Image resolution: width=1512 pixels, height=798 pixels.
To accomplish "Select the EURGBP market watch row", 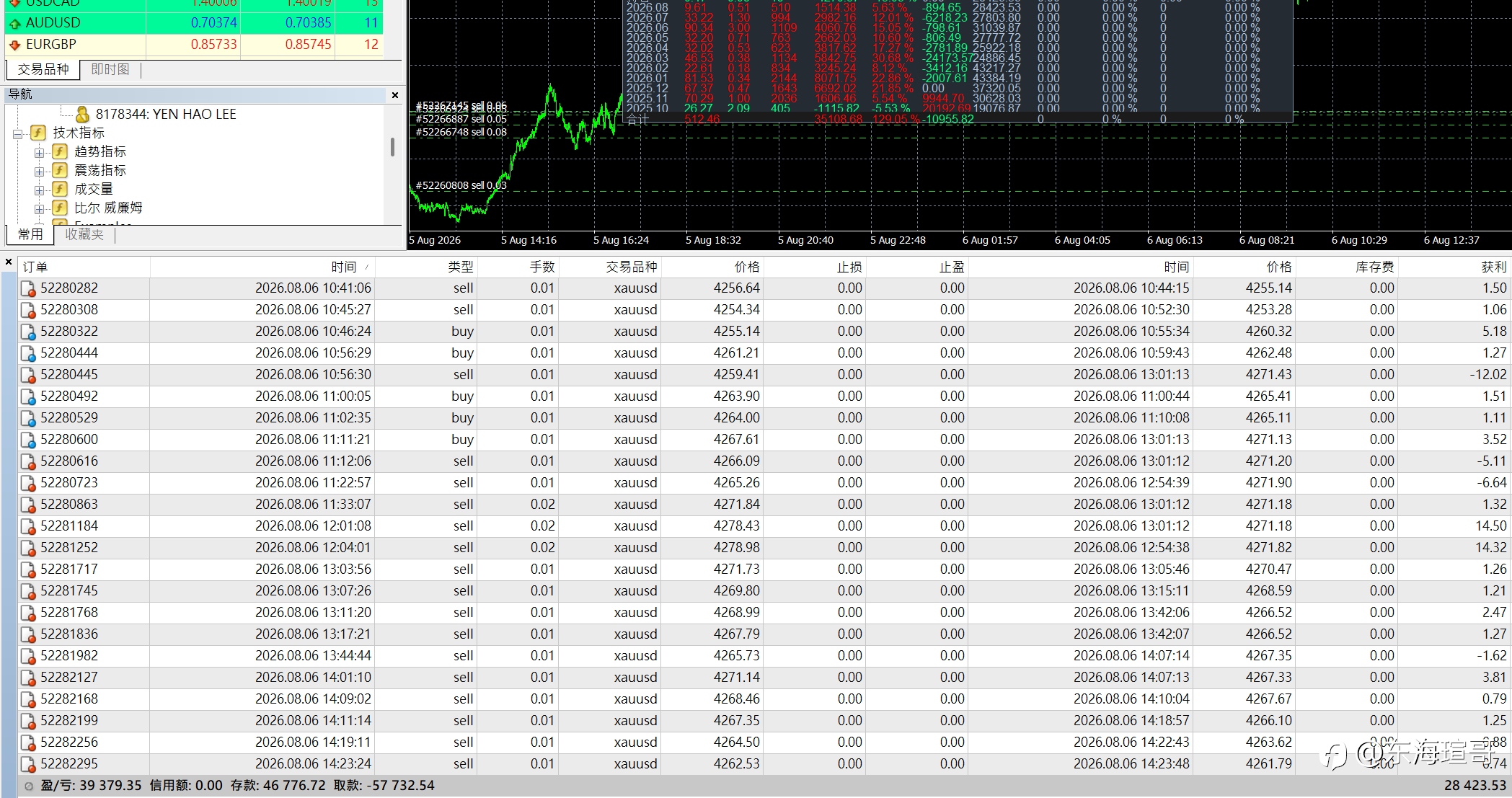I will coord(194,45).
